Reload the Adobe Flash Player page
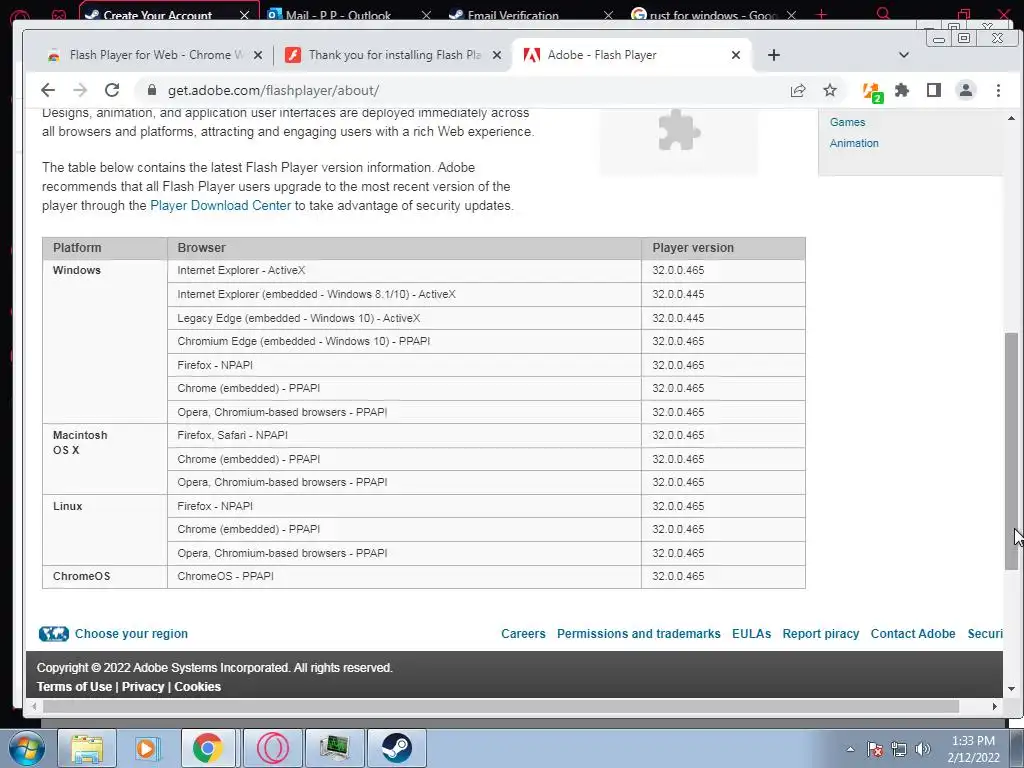Viewport: 1024px width, 768px height. click(x=112, y=90)
